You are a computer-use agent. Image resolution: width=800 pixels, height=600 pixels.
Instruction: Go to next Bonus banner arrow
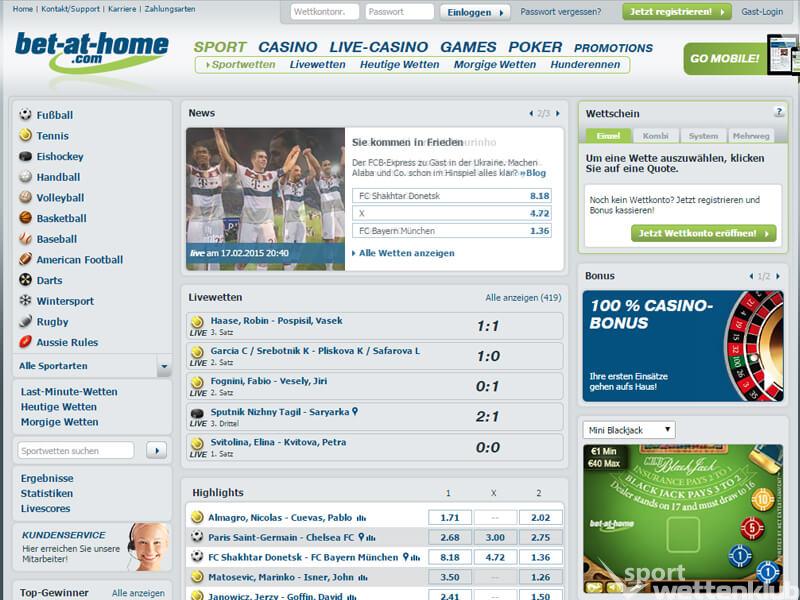pyautogui.click(x=778, y=276)
